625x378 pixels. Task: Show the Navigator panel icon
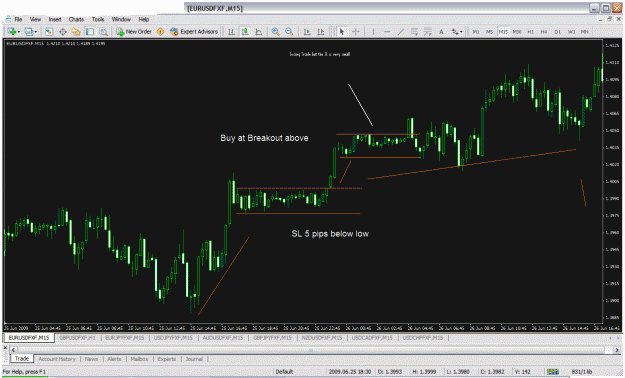pos(76,32)
